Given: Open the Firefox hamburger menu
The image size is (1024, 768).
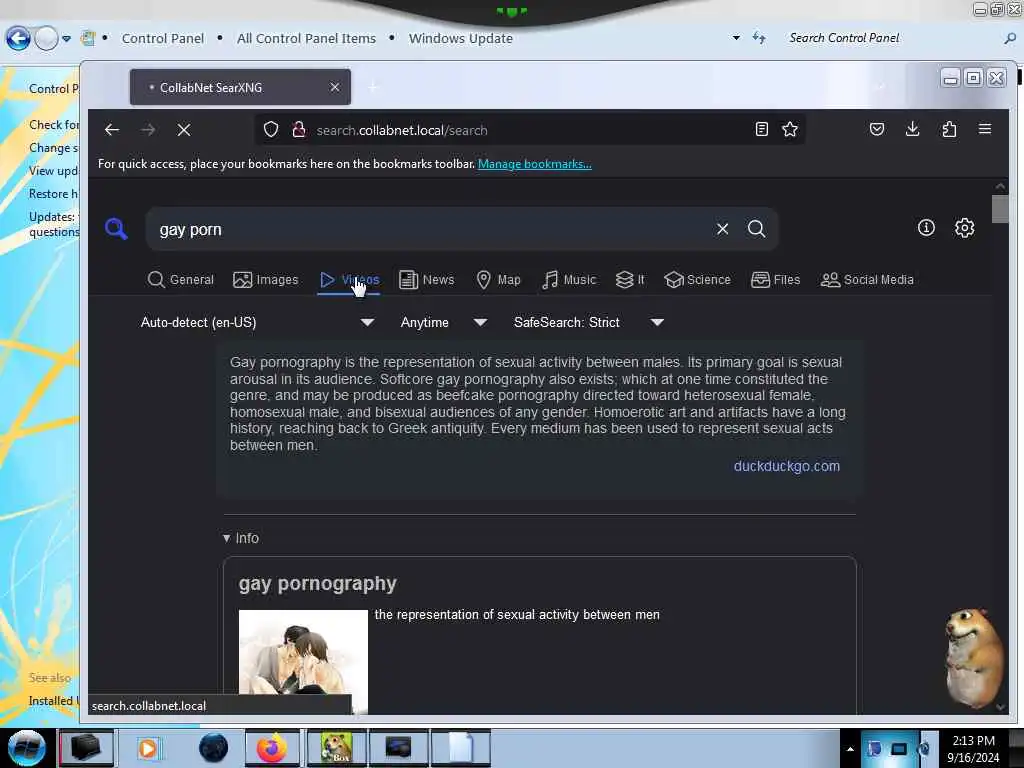Looking at the screenshot, I should pos(985,129).
